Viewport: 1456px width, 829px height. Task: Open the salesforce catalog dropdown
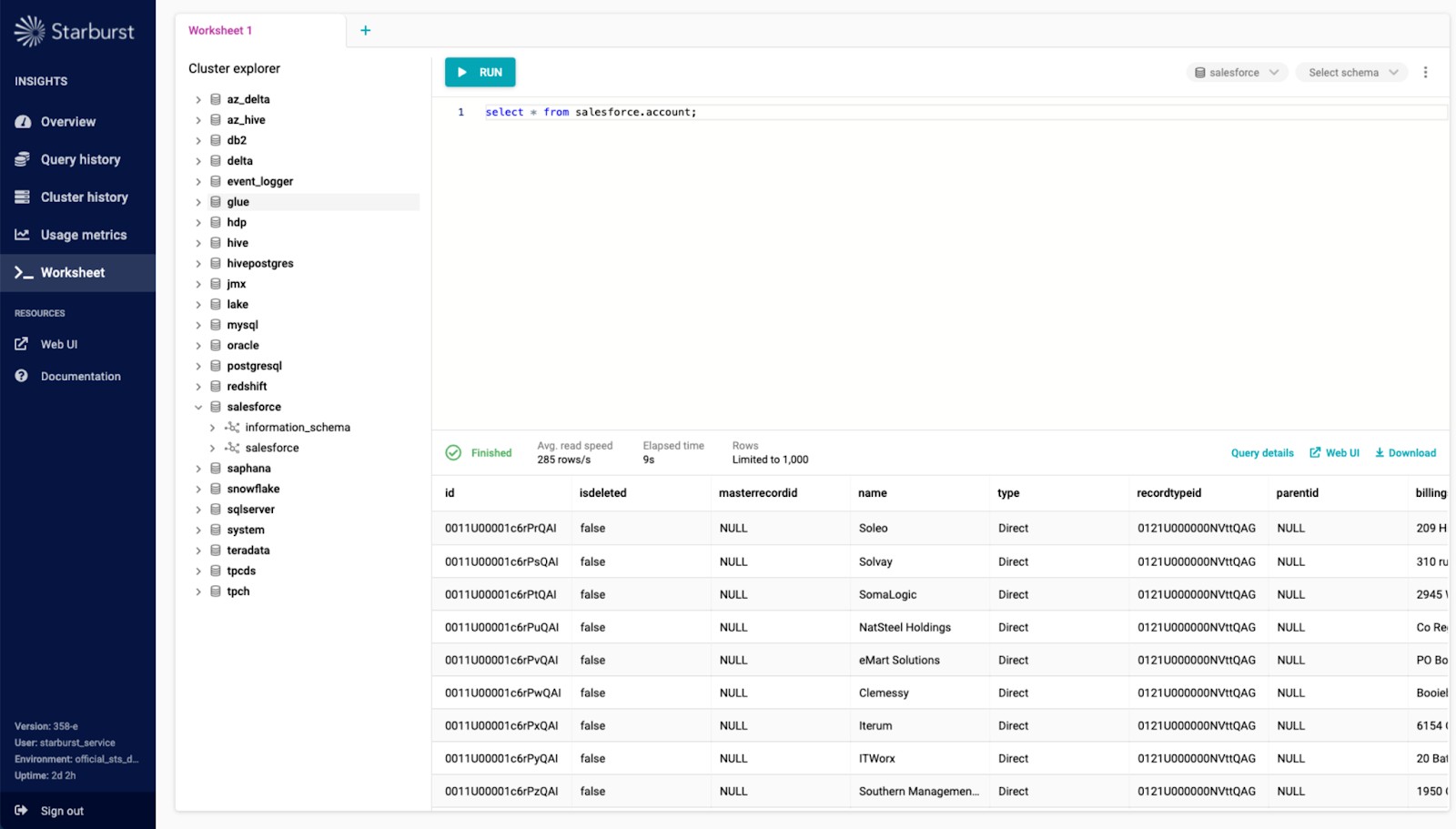click(x=1237, y=73)
